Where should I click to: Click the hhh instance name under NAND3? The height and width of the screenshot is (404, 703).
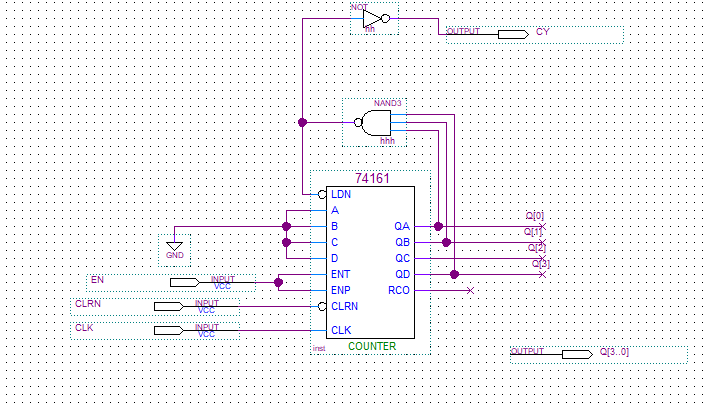(x=387, y=141)
